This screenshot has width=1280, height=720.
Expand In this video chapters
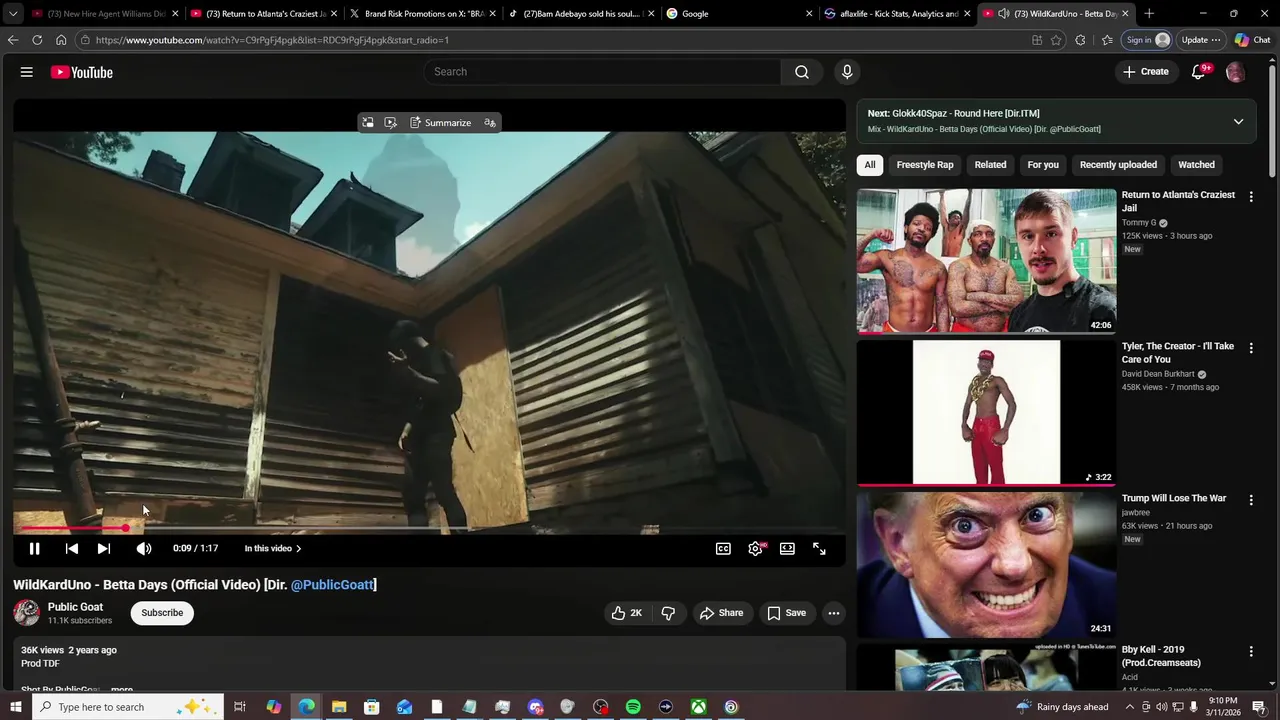point(273,548)
